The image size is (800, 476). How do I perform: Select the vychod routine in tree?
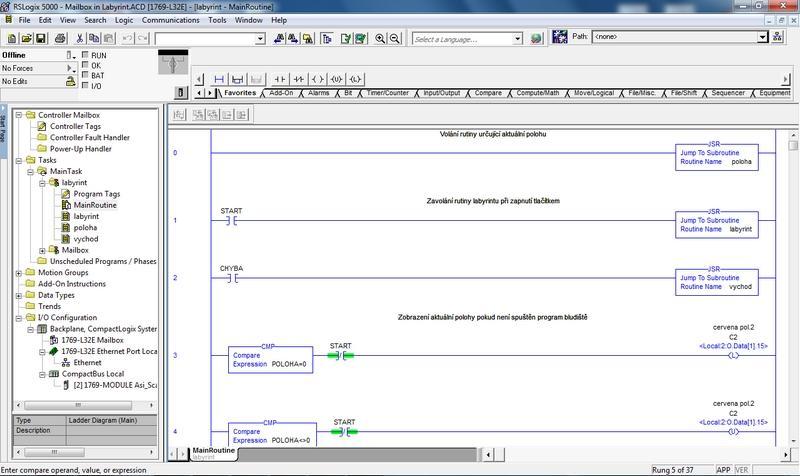pyautogui.click(x=86, y=239)
